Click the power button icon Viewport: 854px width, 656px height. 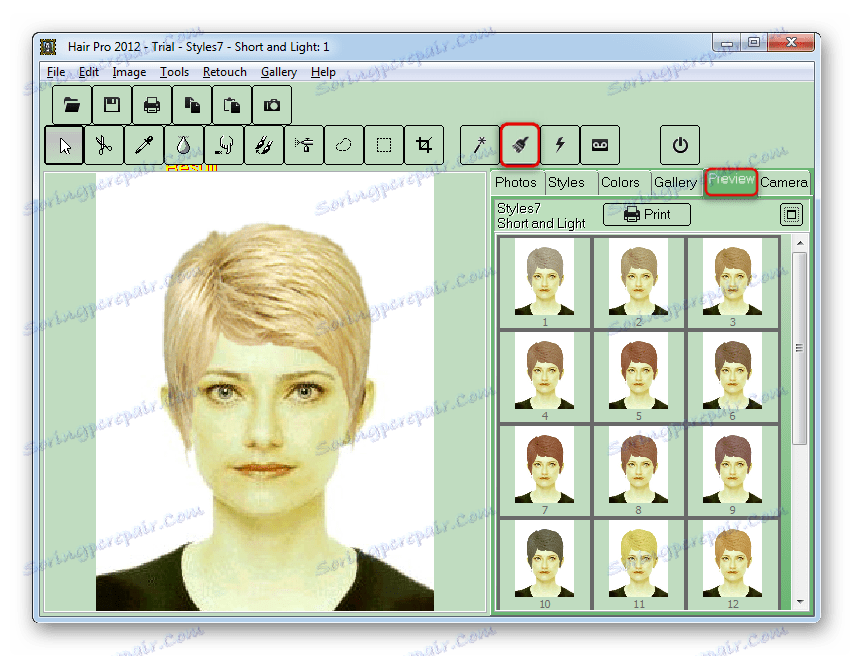[680, 145]
